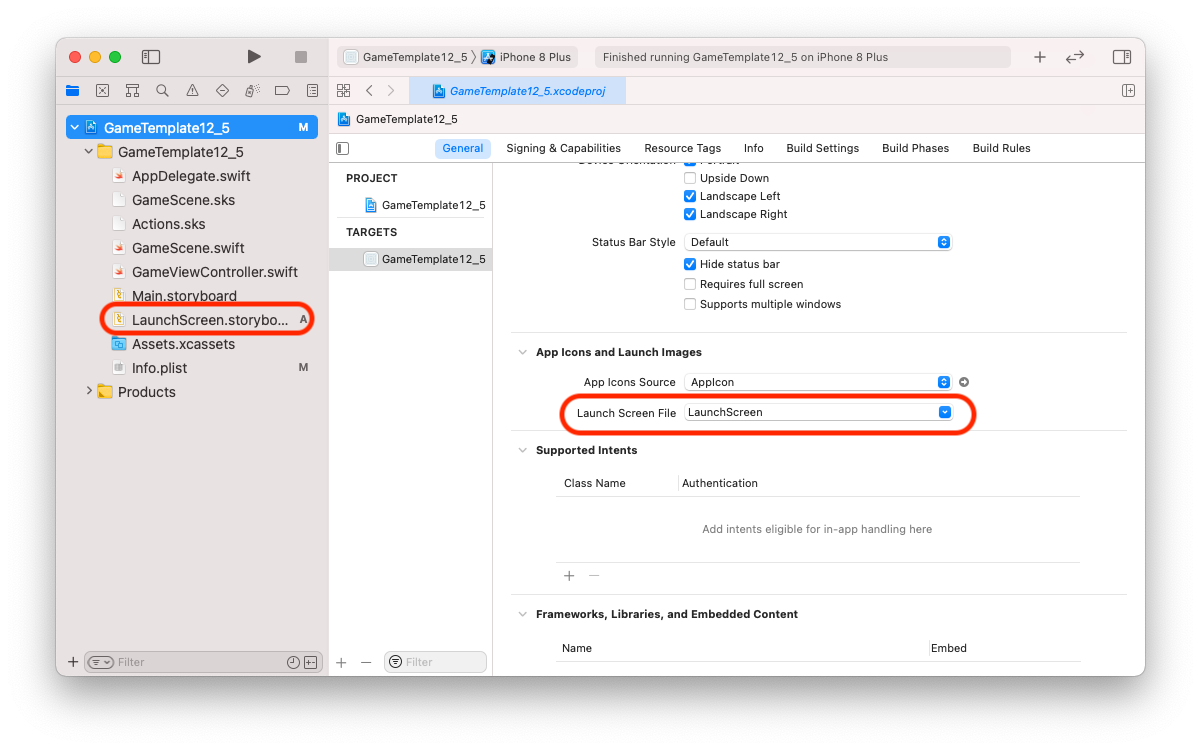Stop the running app
1201x750 pixels.
point(301,57)
